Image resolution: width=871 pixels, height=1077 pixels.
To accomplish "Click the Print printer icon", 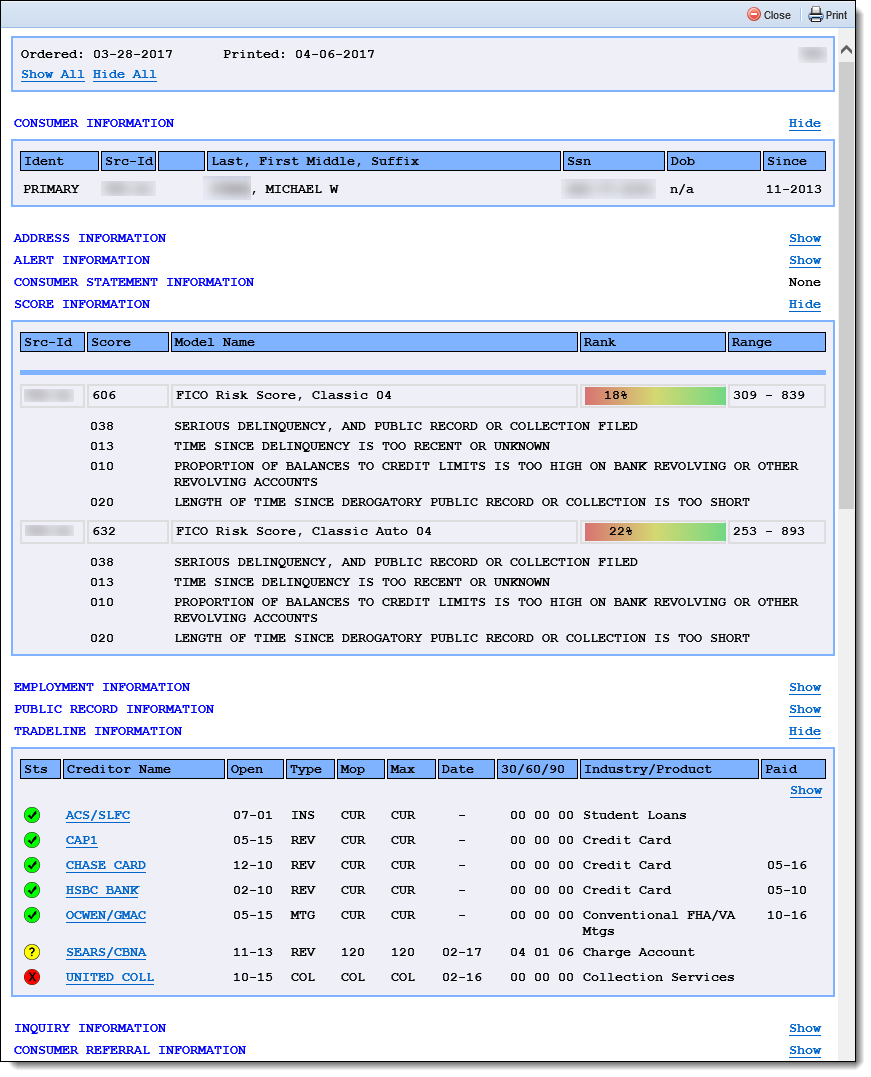I will 815,14.
